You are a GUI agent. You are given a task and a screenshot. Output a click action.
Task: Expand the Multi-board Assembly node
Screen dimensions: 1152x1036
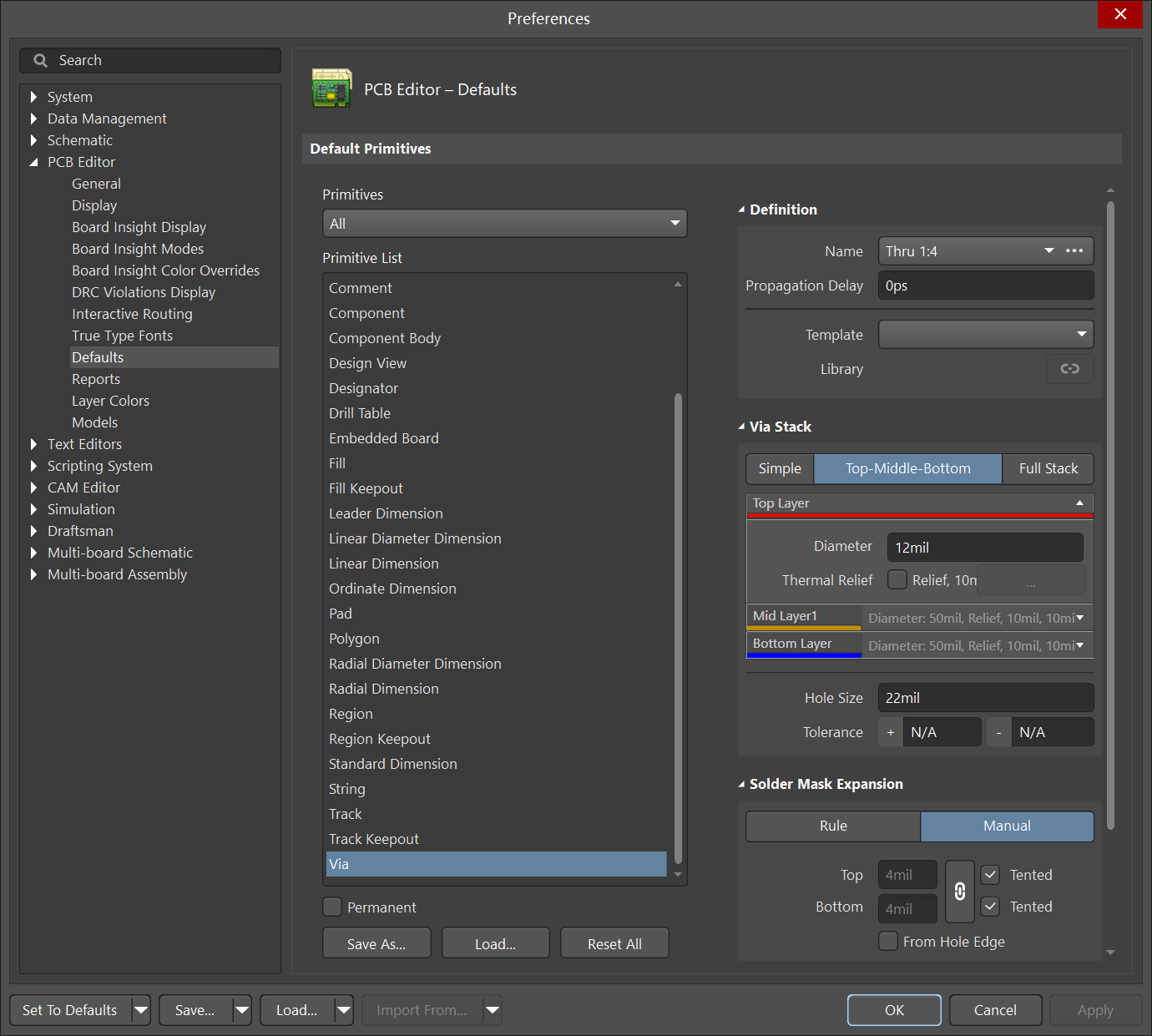(x=33, y=574)
